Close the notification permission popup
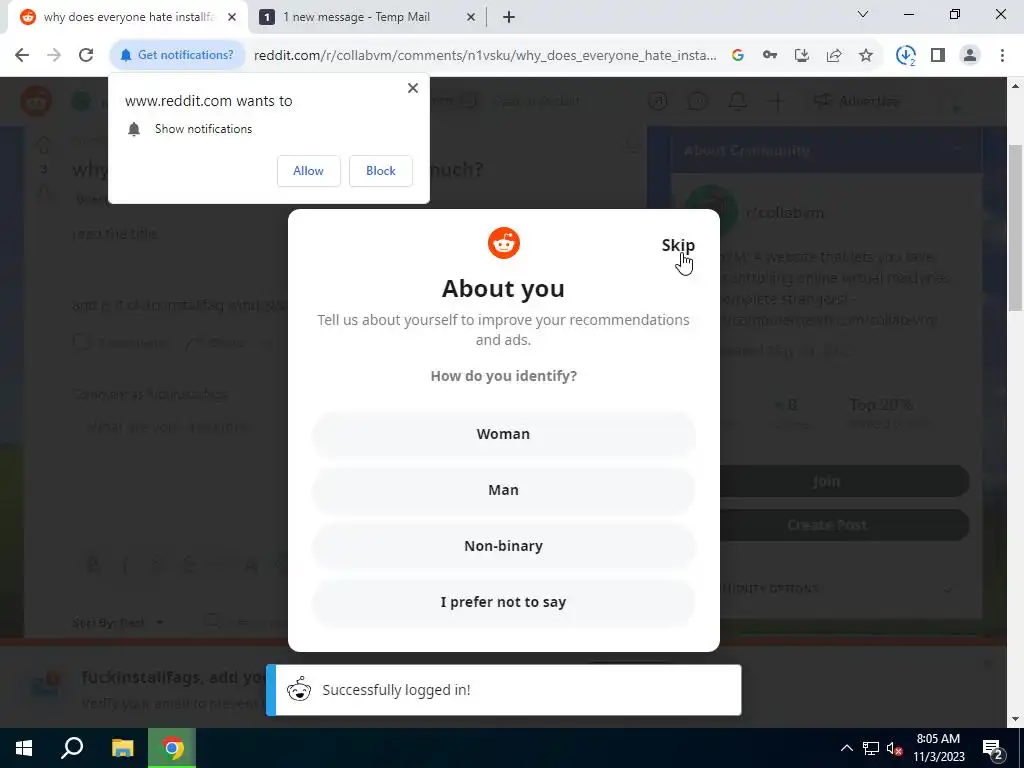Screen dimensions: 1024x768 click(x=413, y=88)
